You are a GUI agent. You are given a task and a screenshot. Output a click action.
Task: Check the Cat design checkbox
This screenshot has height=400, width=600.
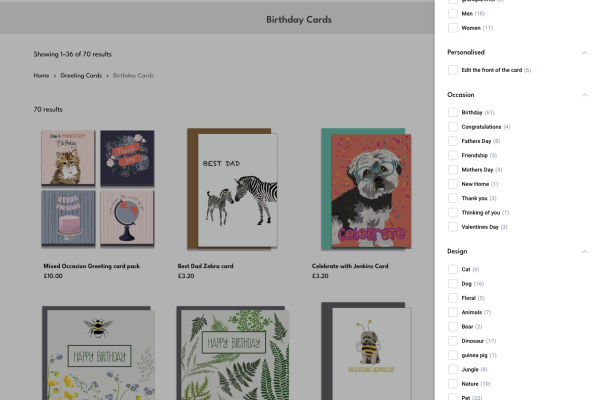453,270
